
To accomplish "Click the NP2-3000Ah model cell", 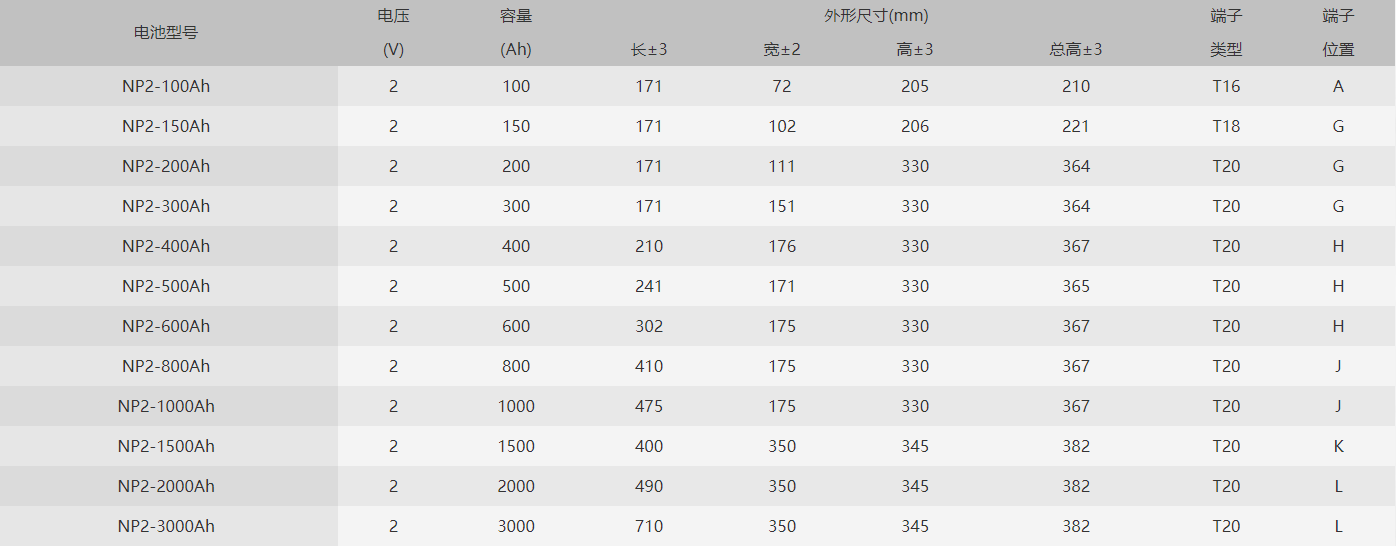I will point(166,526).
